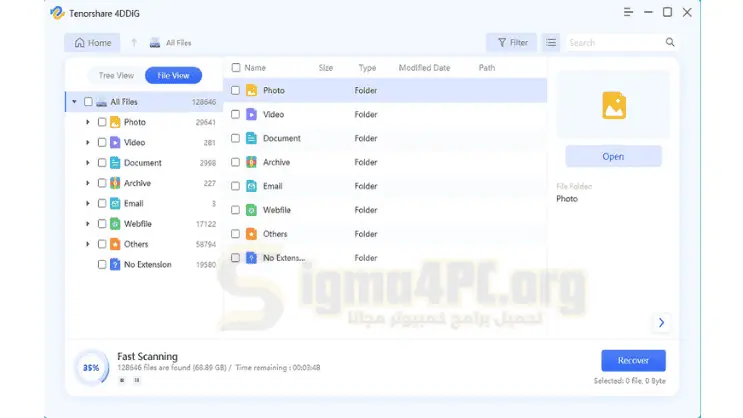Click the Open button in preview pane

(613, 156)
